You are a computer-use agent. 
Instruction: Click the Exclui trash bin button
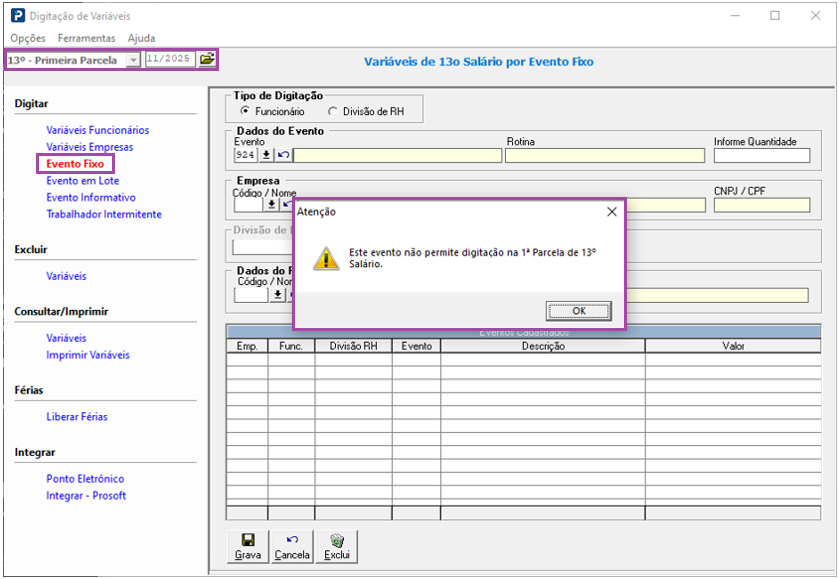(x=337, y=546)
